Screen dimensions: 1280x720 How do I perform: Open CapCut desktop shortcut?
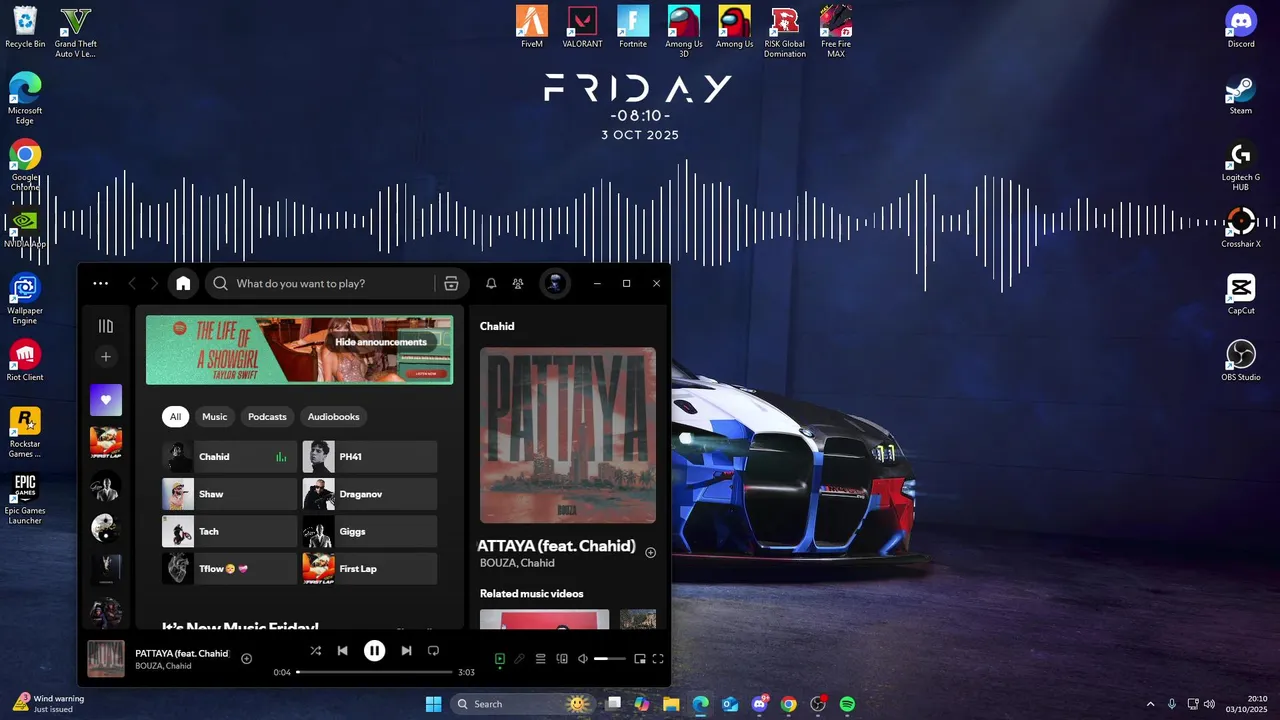pyautogui.click(x=1241, y=293)
